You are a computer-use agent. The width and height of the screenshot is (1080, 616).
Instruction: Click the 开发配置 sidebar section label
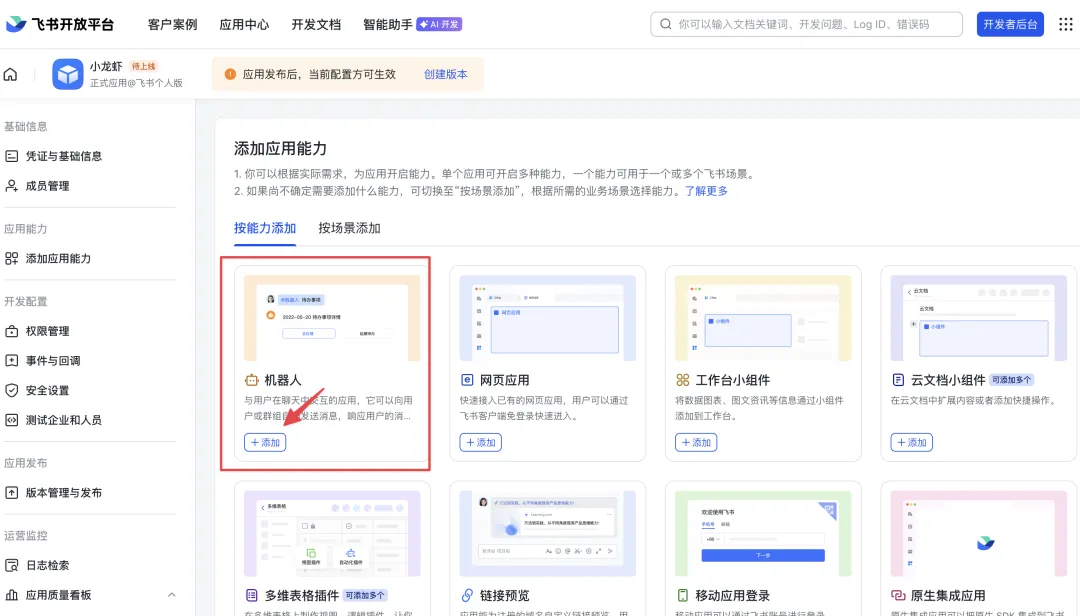point(25,302)
